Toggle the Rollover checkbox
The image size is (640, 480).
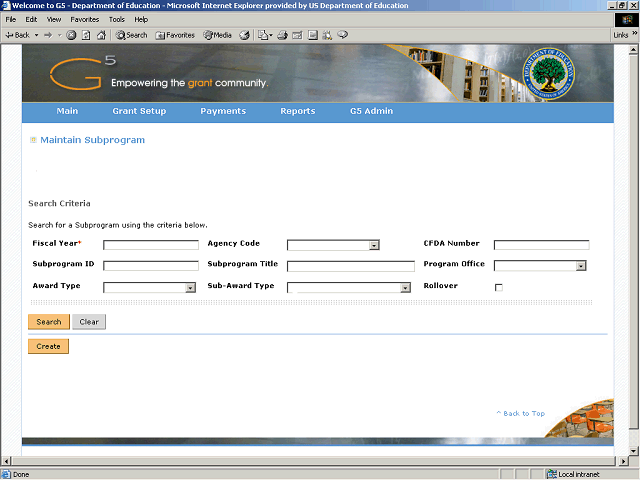click(499, 287)
